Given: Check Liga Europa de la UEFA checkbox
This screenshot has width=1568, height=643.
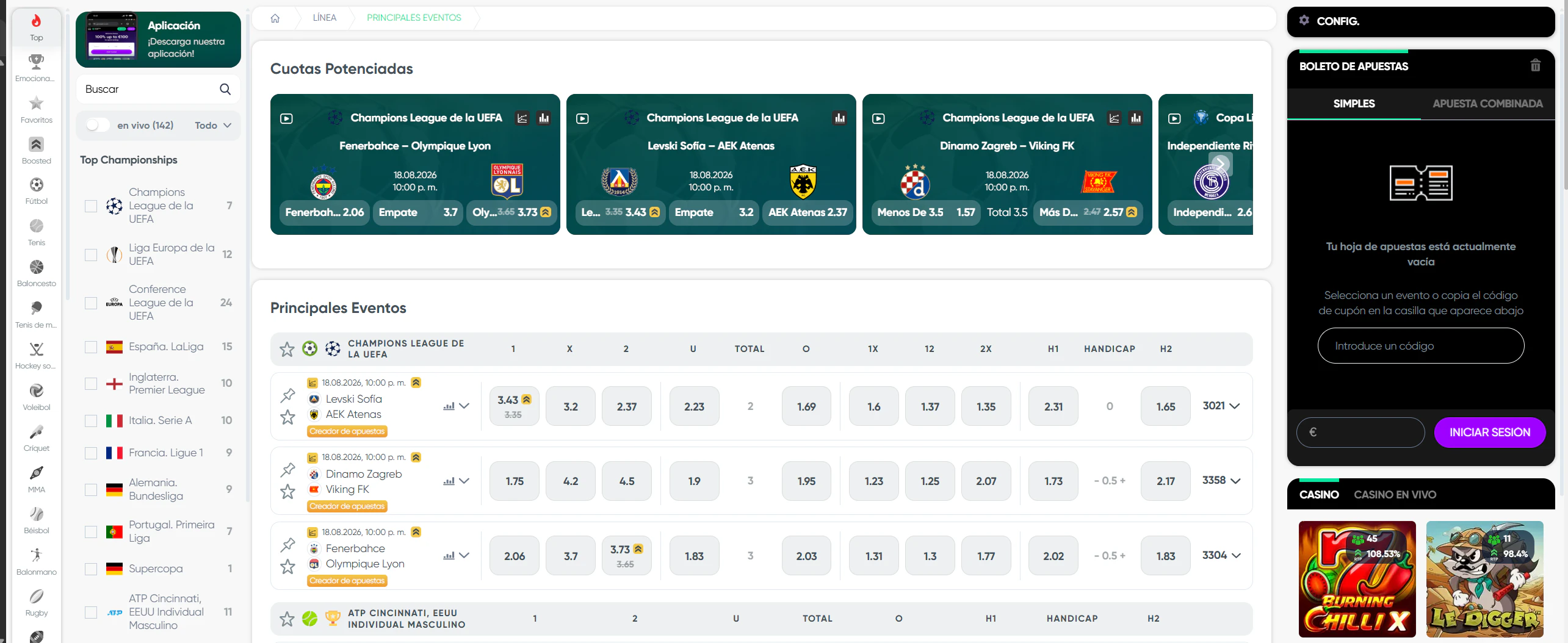Looking at the screenshot, I should click(x=91, y=255).
